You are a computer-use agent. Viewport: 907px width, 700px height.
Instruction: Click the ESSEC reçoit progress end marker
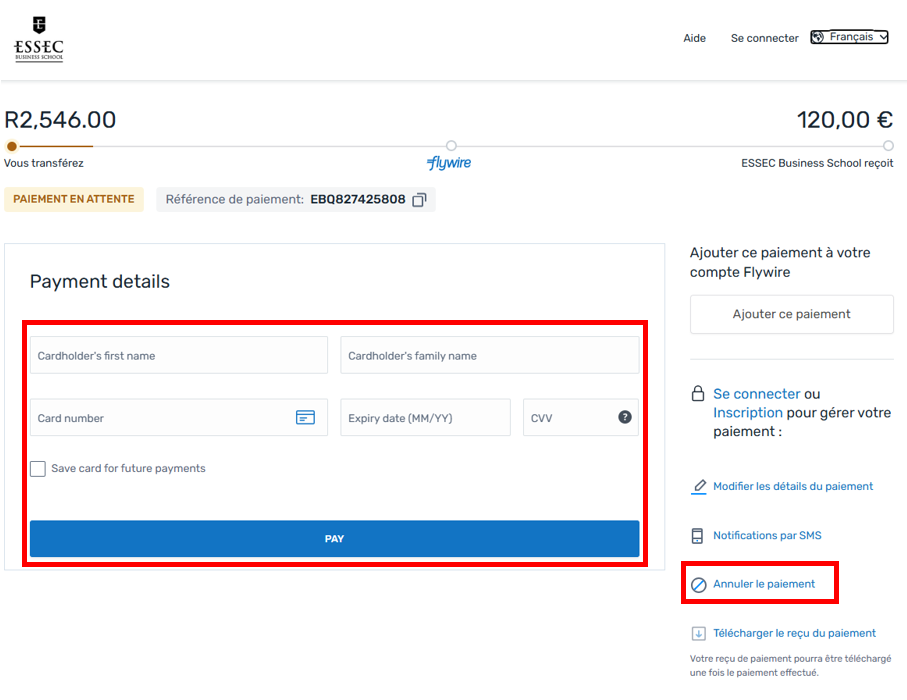[888, 145]
